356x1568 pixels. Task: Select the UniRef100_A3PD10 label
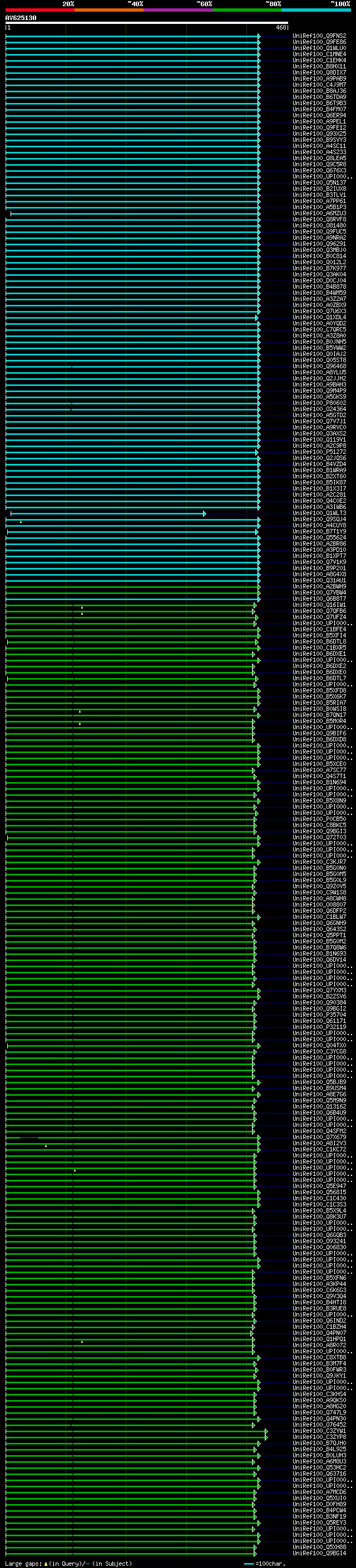coord(319,550)
